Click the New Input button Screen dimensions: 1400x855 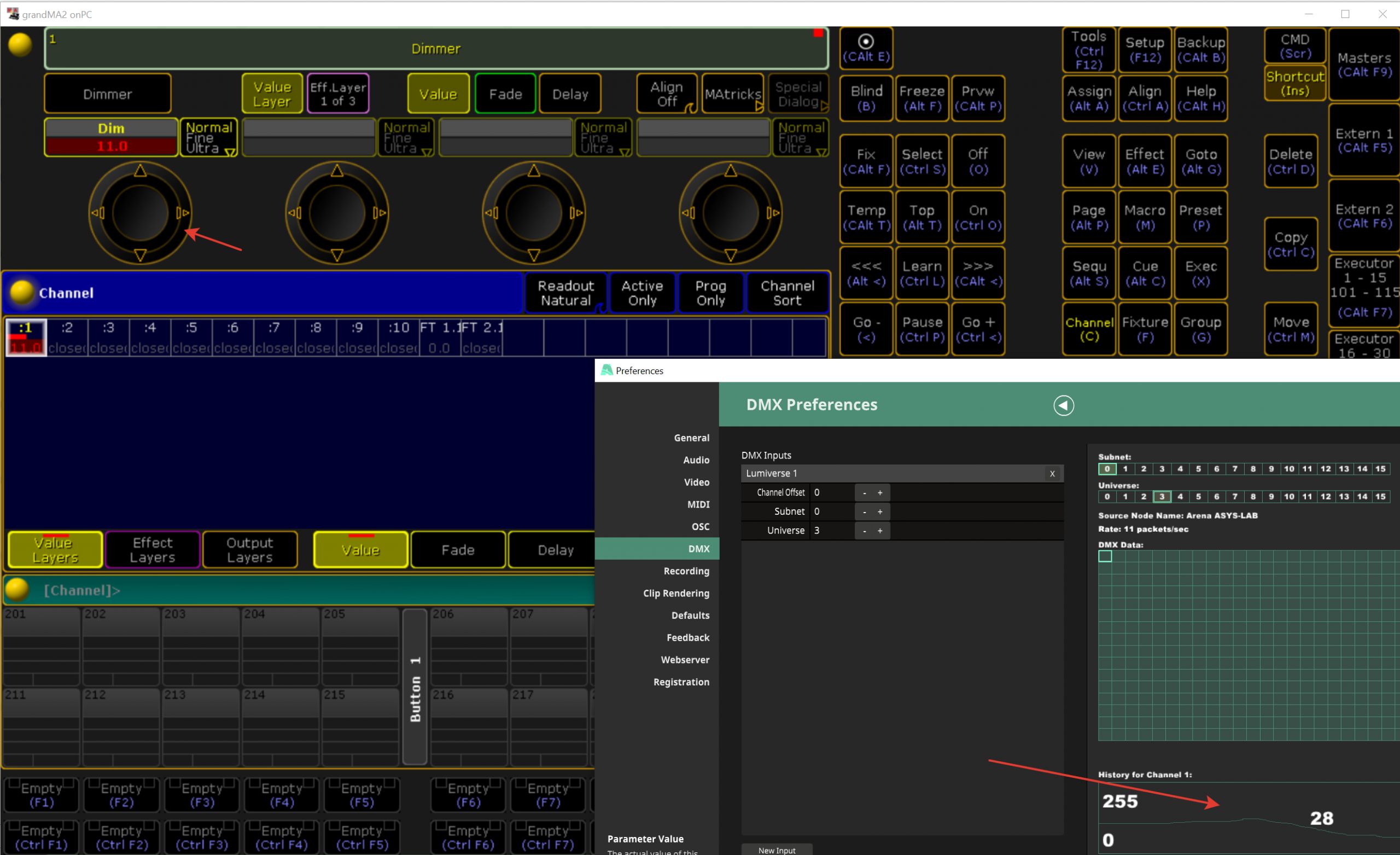click(776, 850)
